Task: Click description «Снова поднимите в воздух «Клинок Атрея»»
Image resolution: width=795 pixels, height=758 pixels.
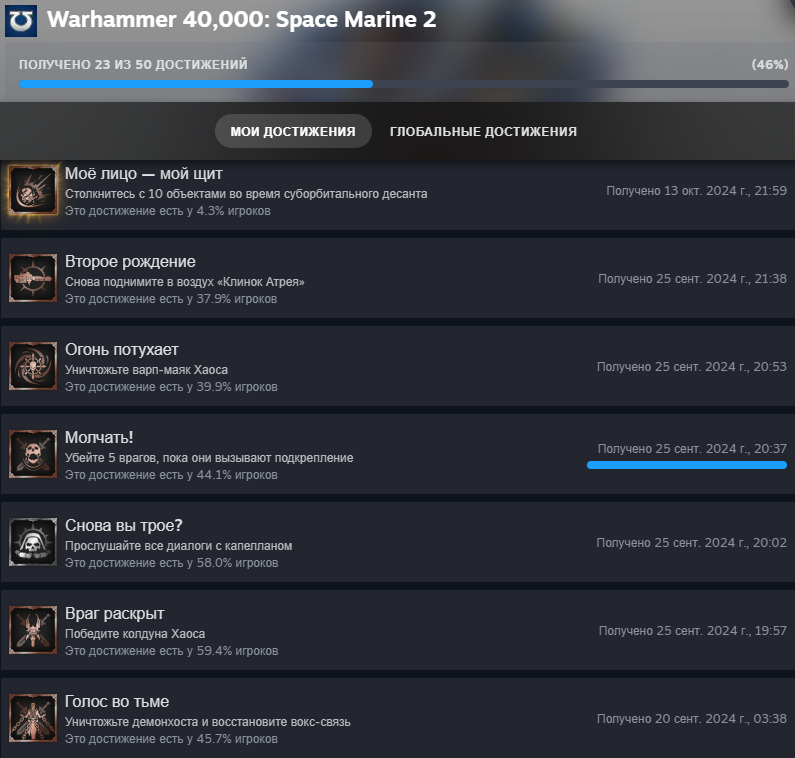Action: tap(185, 282)
